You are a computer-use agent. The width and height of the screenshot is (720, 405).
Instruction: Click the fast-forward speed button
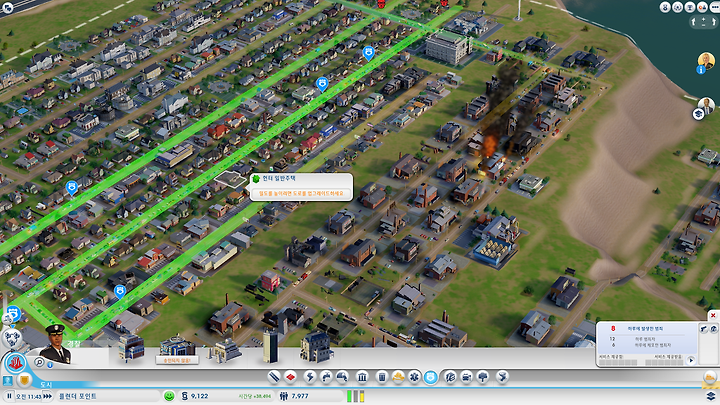(47, 396)
